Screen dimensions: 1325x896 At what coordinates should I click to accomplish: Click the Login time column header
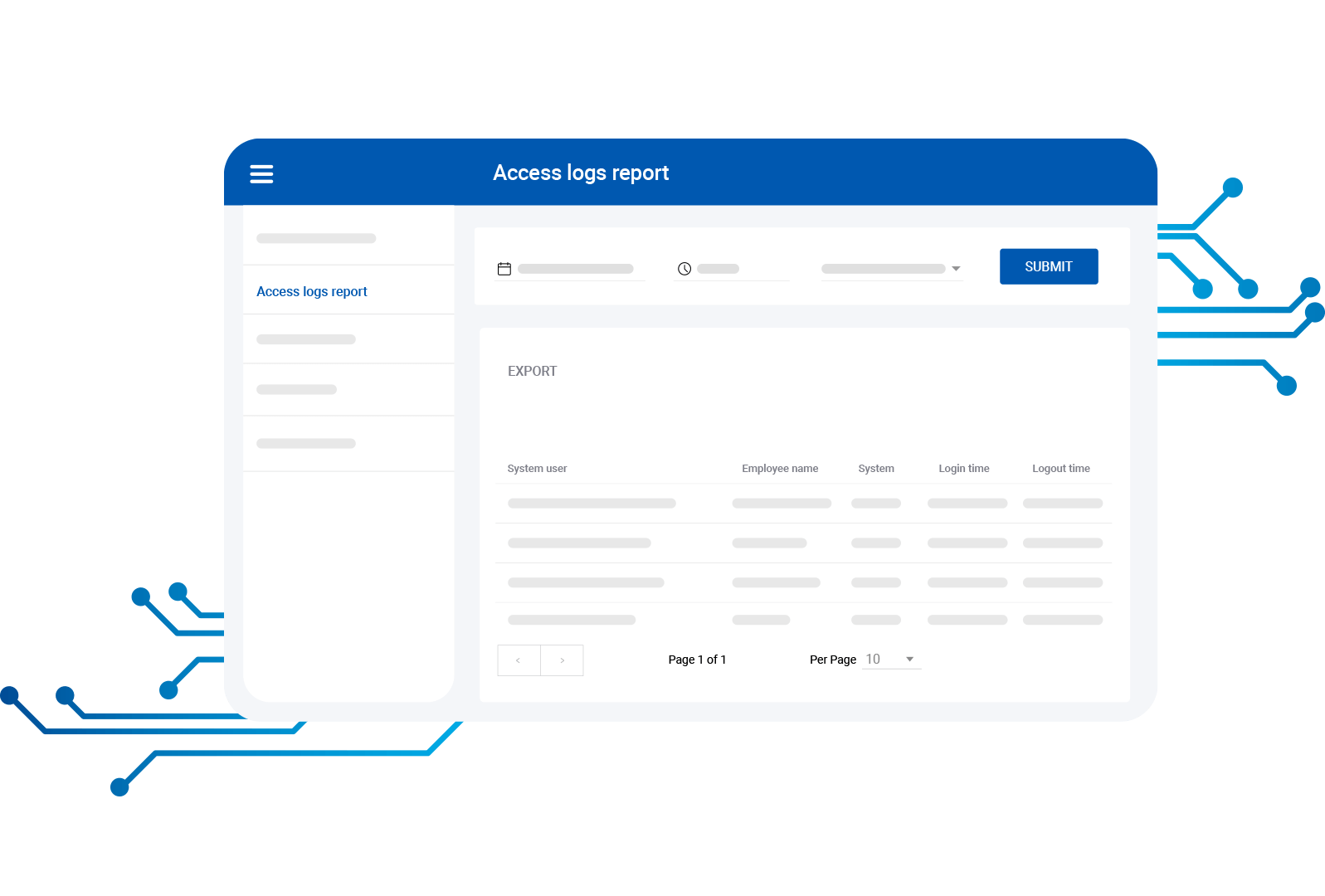[963, 468]
